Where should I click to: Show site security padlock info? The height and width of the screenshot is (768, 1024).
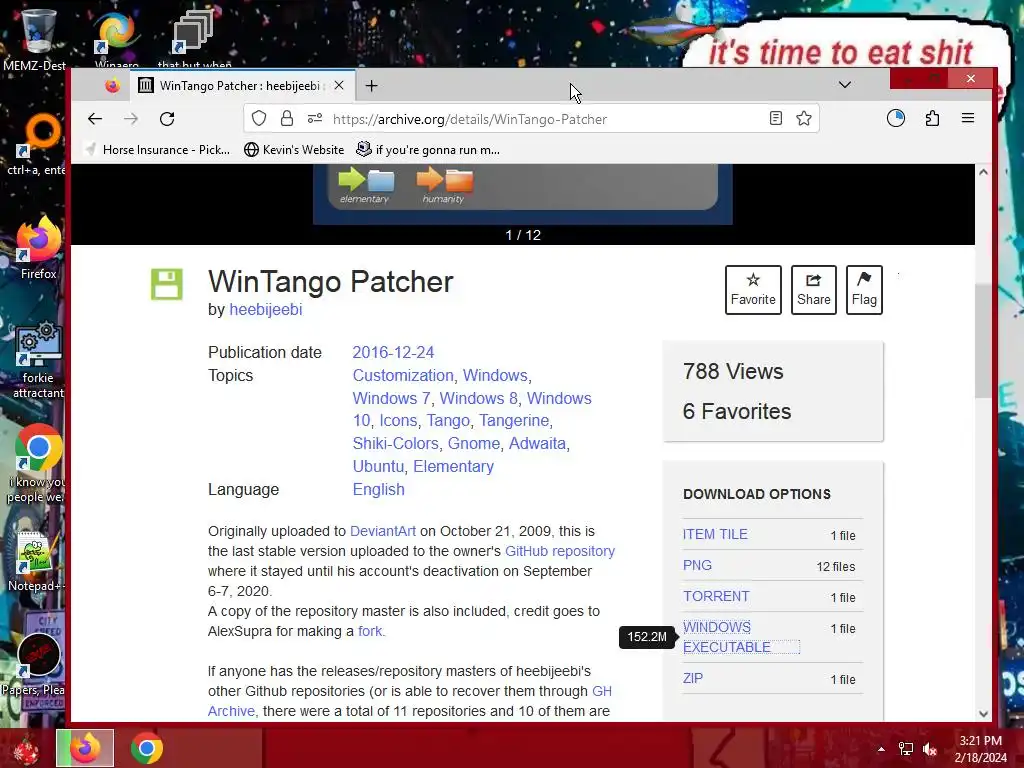pos(287,119)
